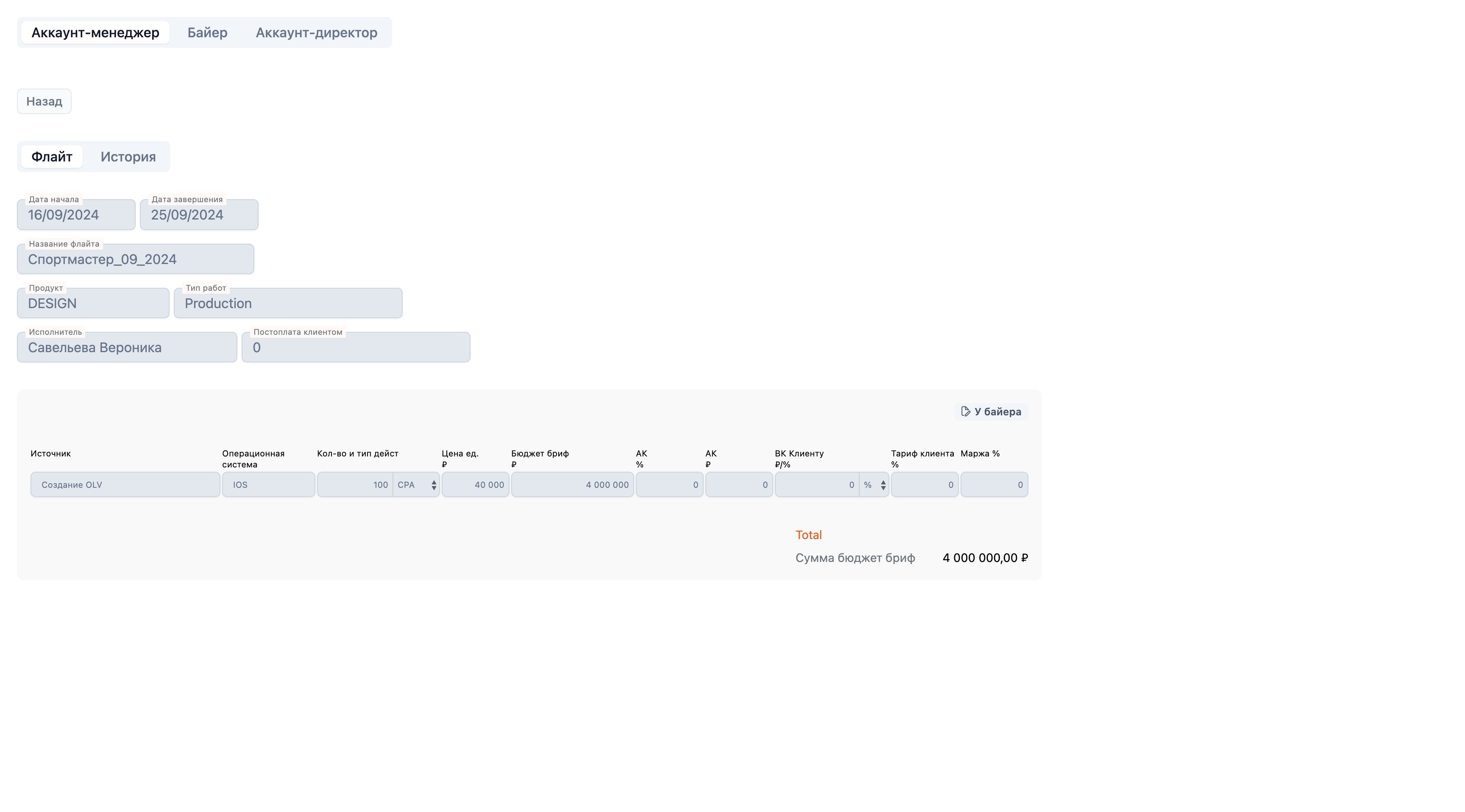This screenshot has width=1465, height=812.
Task: Open the ВК Клиенту percent unit dropdown
Action: pyautogui.click(x=874, y=484)
